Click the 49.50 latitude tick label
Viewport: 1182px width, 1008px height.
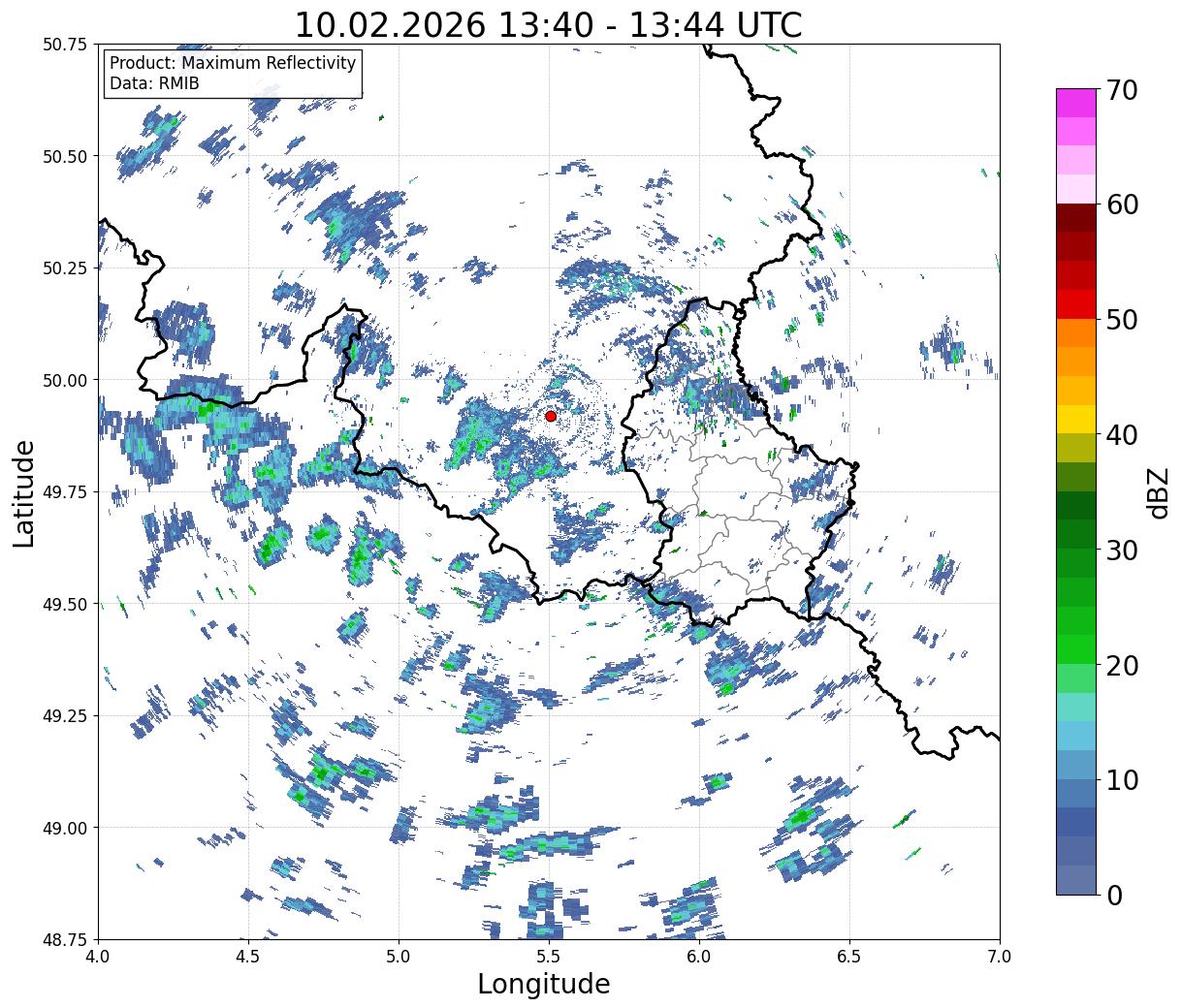(65, 604)
